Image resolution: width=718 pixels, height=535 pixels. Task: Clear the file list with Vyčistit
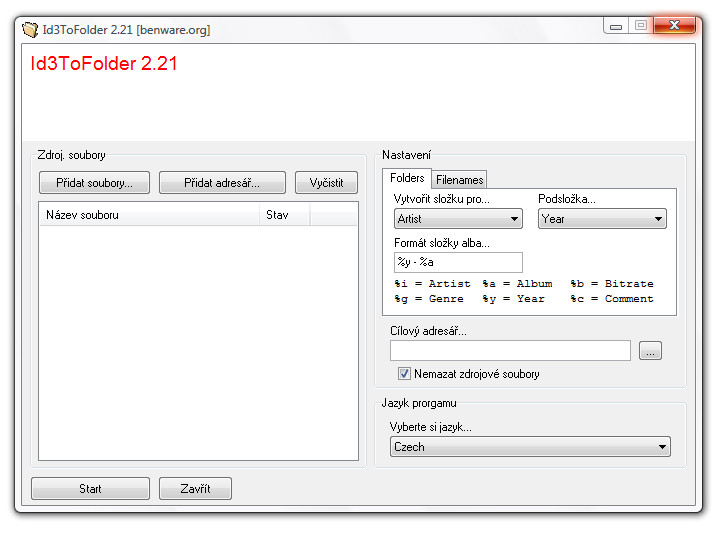coord(326,183)
